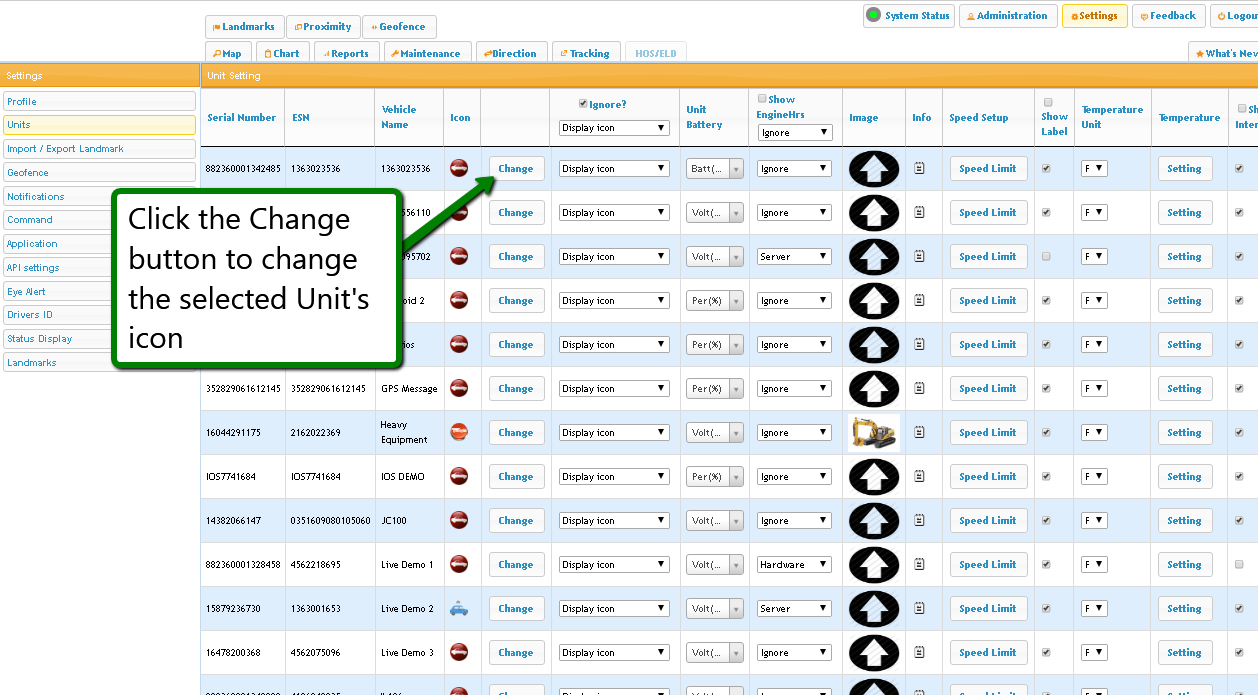Toggle the Show Label header checkbox
The image size is (1258, 695).
point(1048,102)
